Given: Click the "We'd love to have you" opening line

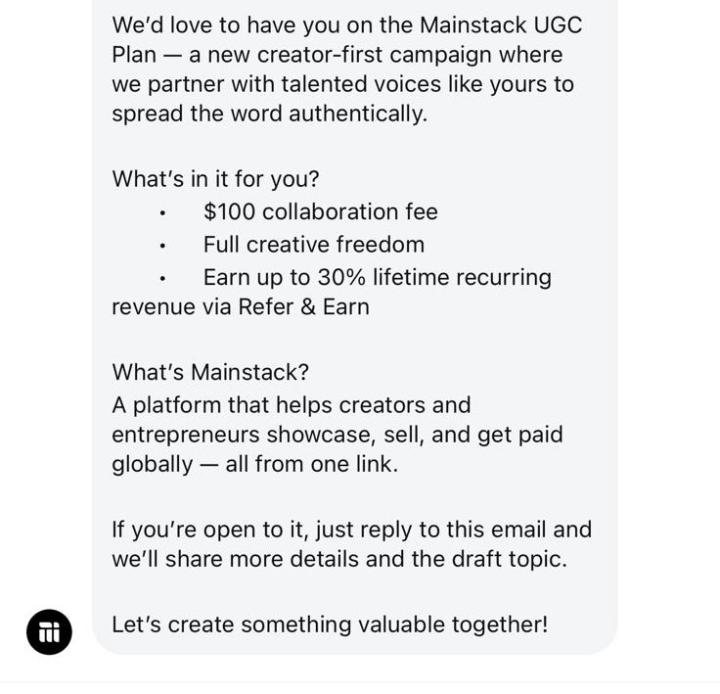Looking at the screenshot, I should click(347, 25).
